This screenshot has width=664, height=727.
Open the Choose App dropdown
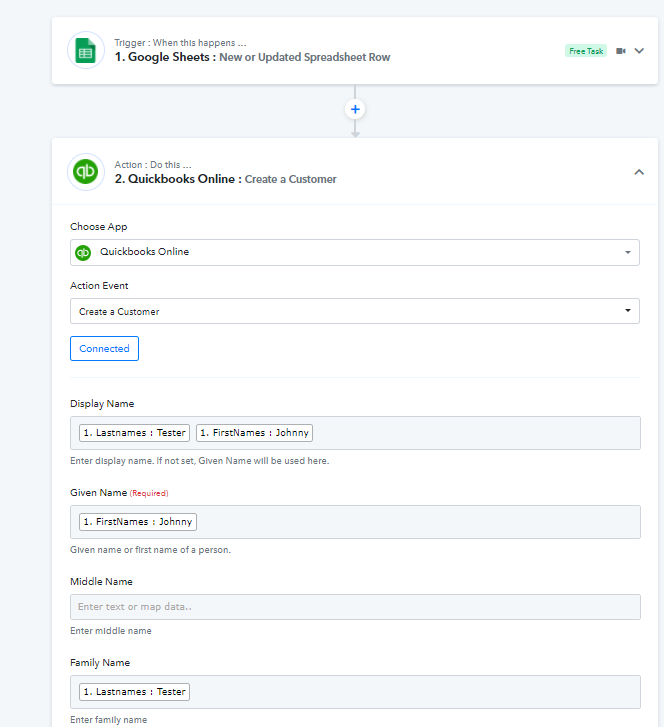(x=355, y=252)
